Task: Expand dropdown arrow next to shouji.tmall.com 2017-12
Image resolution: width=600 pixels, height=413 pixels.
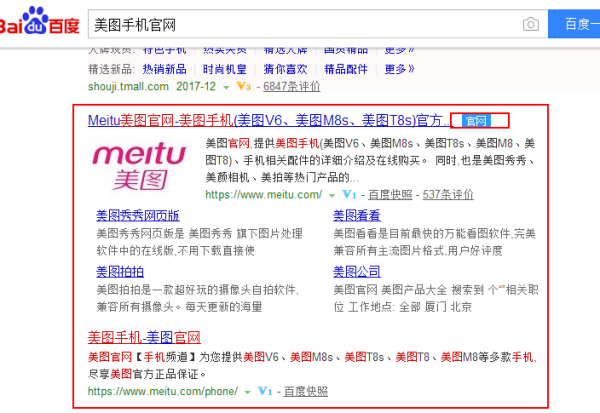Action: (x=226, y=88)
